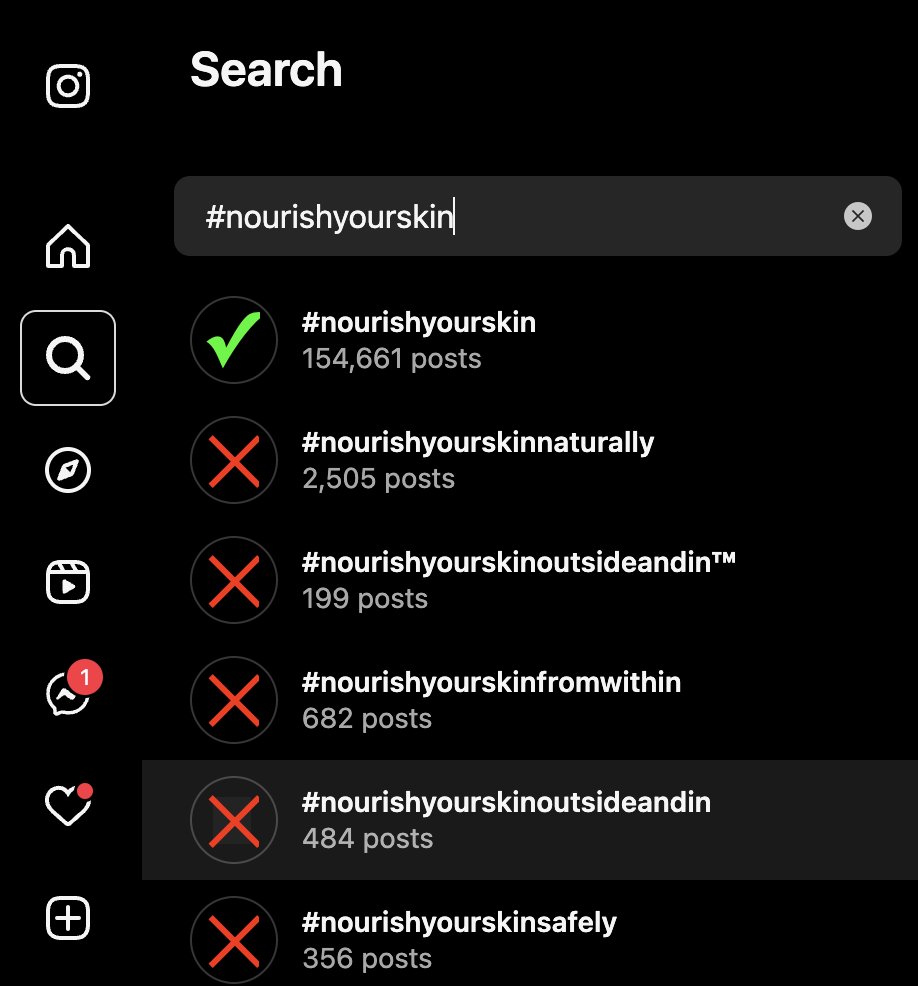
Task: Open the Reels icon in sidebar
Action: tap(68, 582)
